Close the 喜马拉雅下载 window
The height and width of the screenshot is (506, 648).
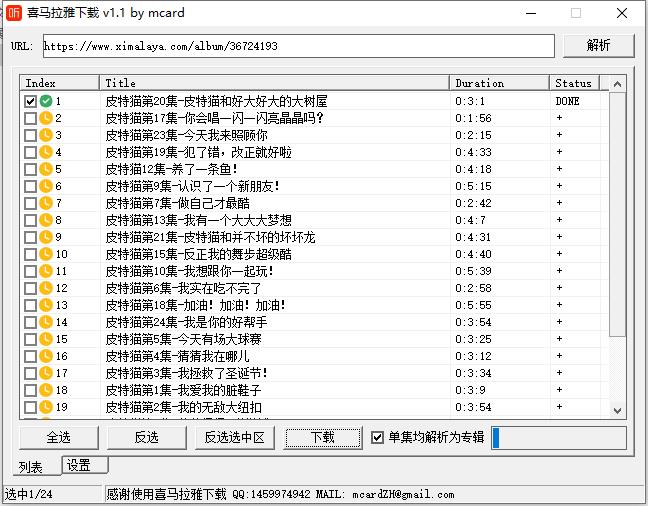coord(622,13)
